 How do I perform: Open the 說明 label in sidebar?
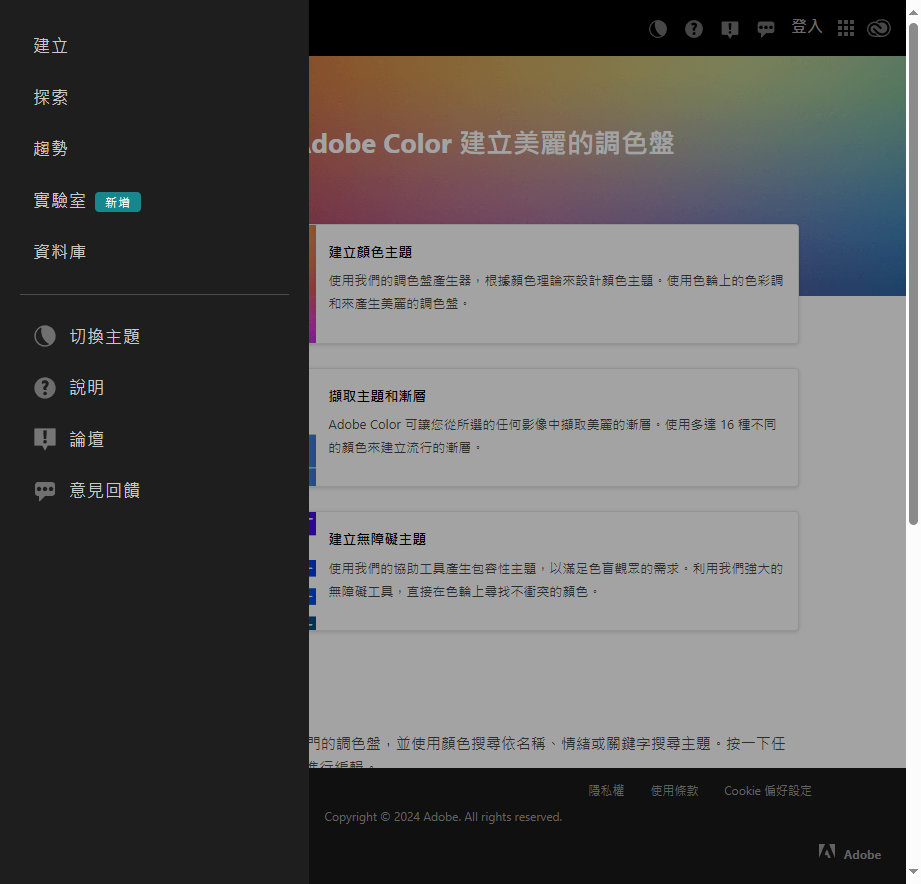87,388
